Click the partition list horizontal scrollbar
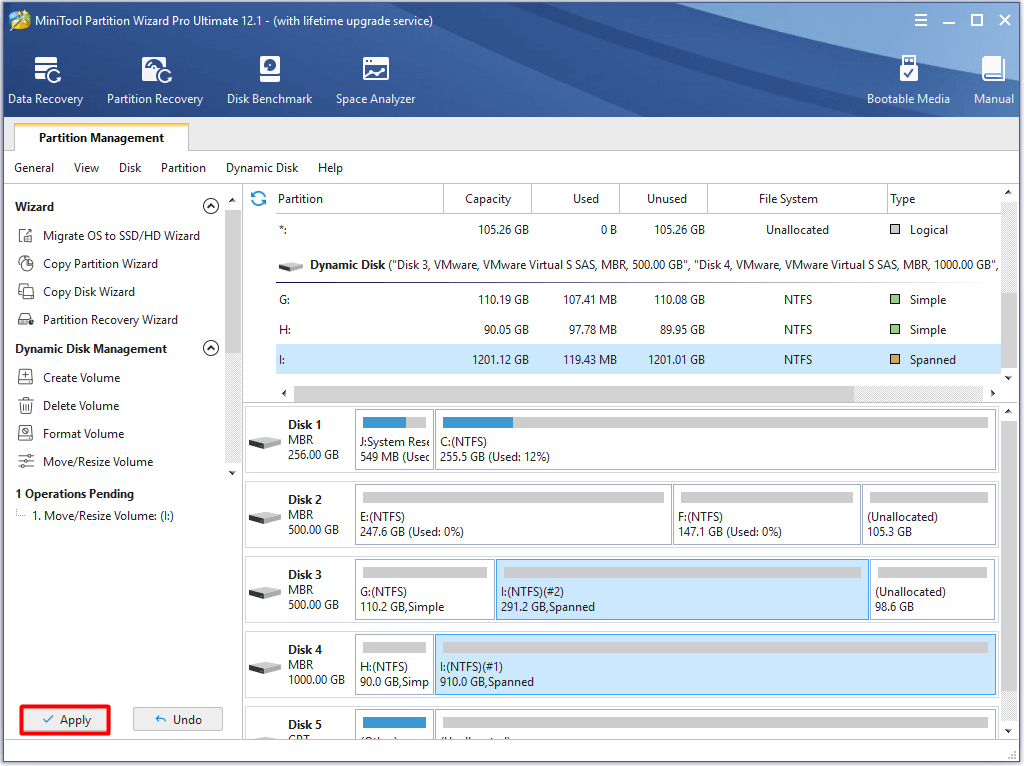The image size is (1026, 766). [x=573, y=393]
